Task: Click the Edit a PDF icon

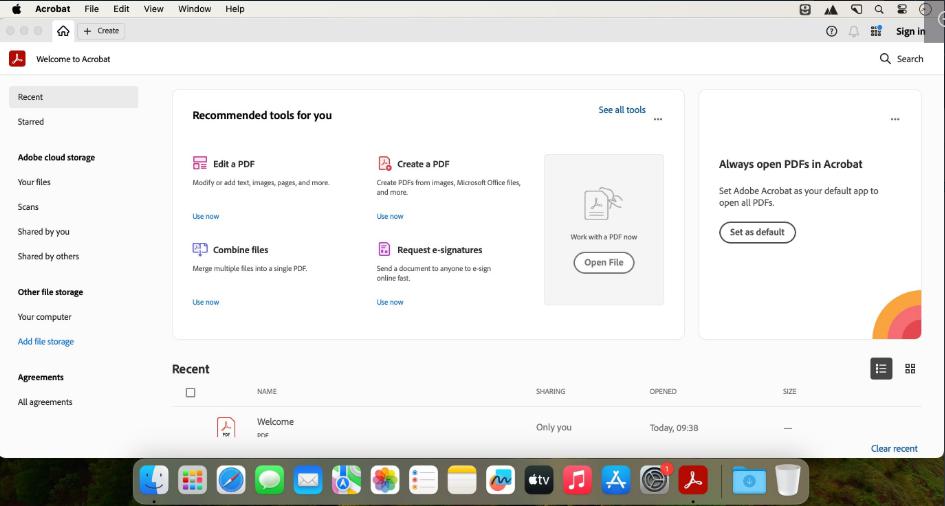Action: [x=199, y=163]
